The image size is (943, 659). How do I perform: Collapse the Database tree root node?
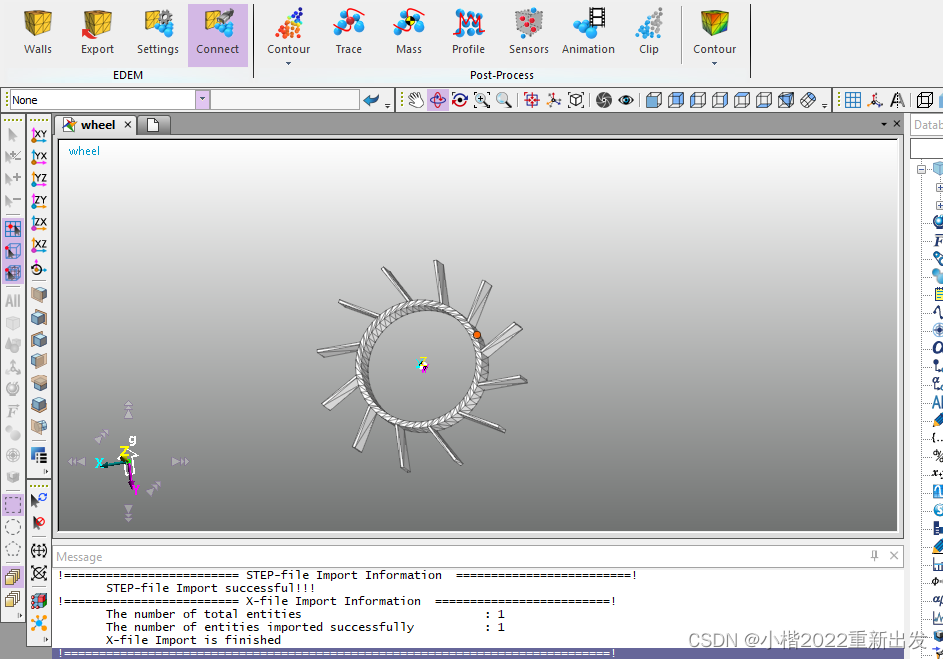tap(920, 169)
